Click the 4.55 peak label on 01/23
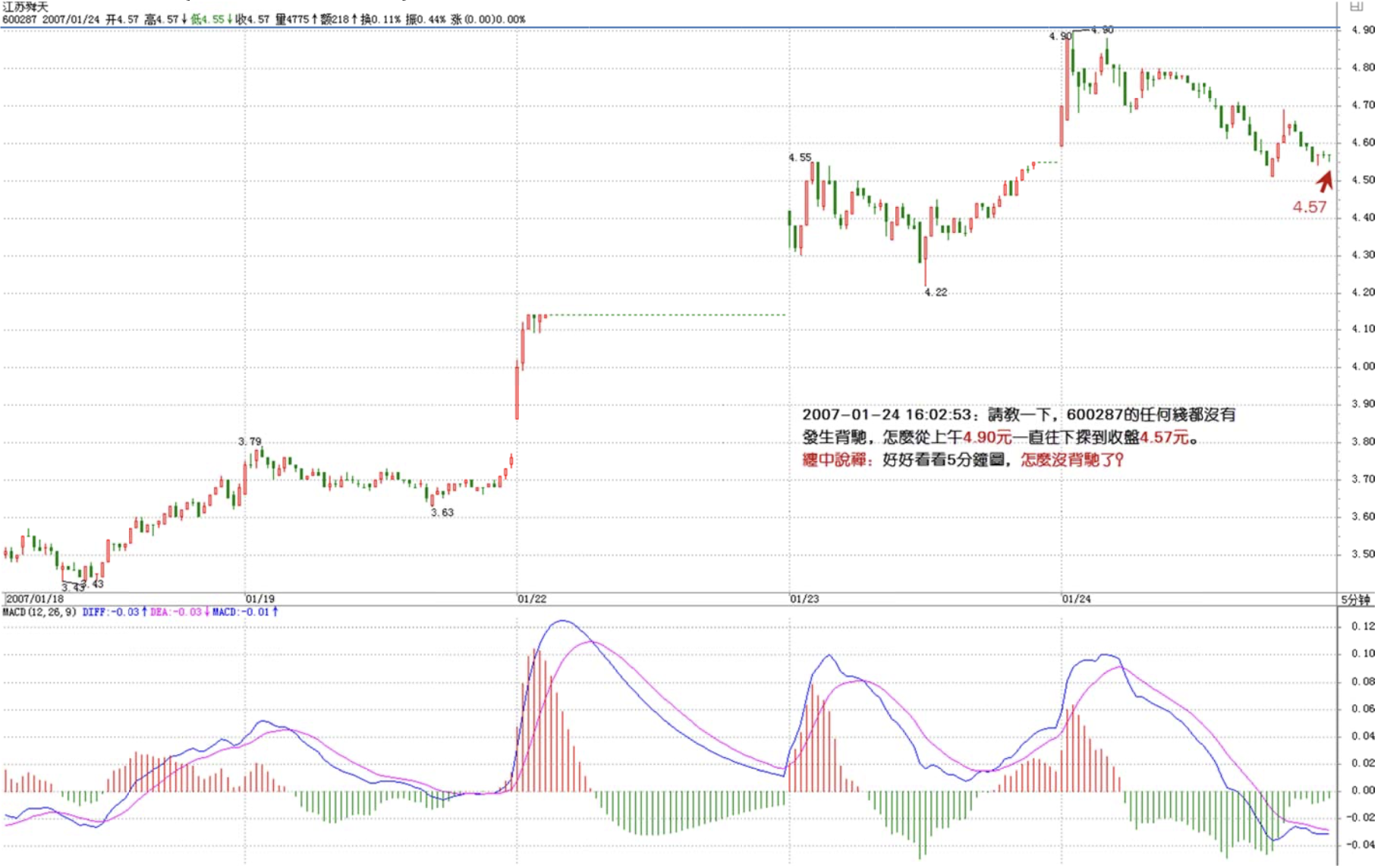 click(800, 158)
